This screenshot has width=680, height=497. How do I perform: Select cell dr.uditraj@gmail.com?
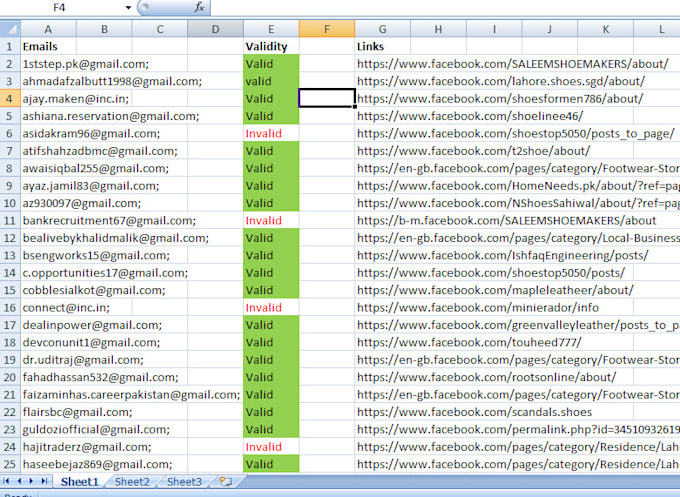tap(83, 360)
